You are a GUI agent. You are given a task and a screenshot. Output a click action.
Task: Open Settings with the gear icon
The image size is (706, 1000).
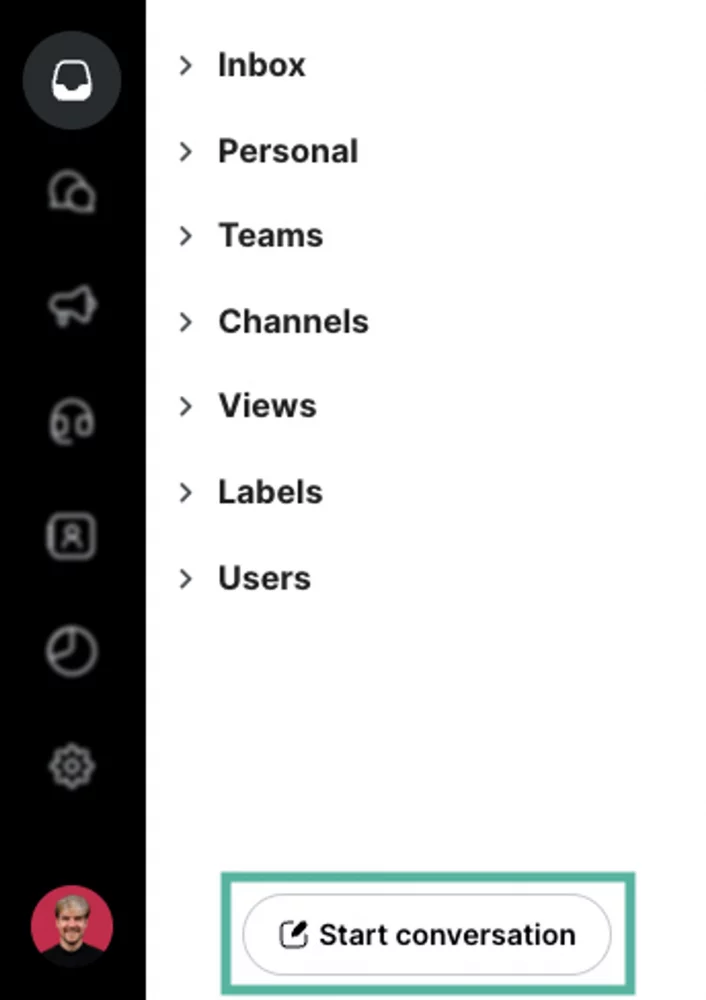coord(71,766)
